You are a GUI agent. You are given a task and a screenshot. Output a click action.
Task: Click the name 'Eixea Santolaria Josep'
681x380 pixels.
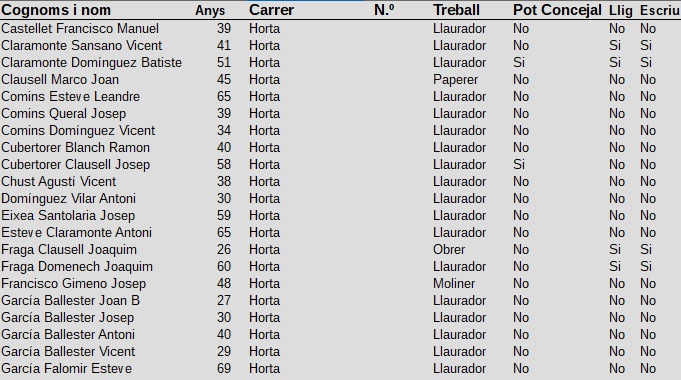(68, 216)
